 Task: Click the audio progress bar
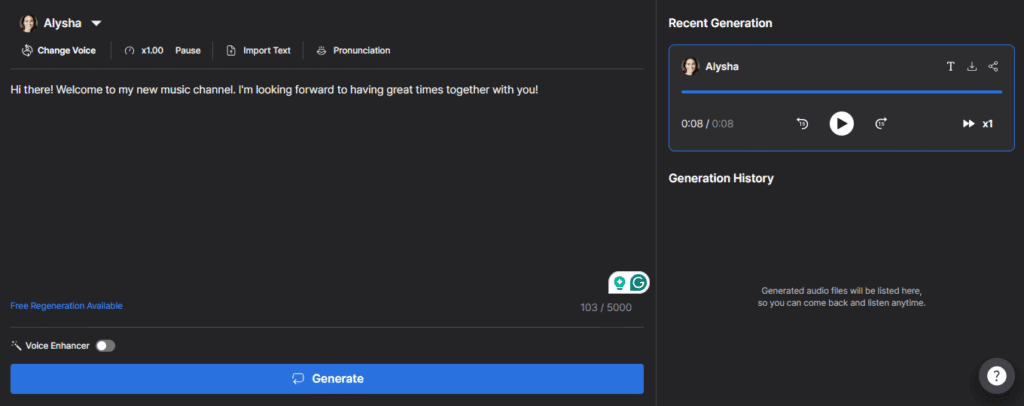pyautogui.click(x=841, y=92)
